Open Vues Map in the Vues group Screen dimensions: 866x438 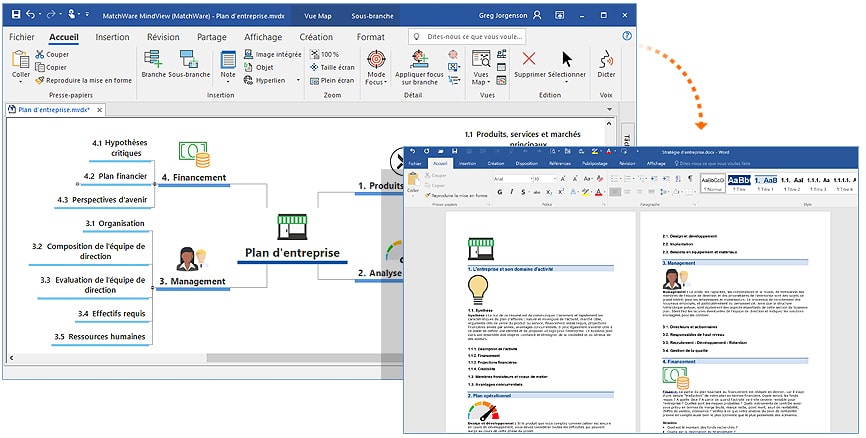click(x=480, y=67)
